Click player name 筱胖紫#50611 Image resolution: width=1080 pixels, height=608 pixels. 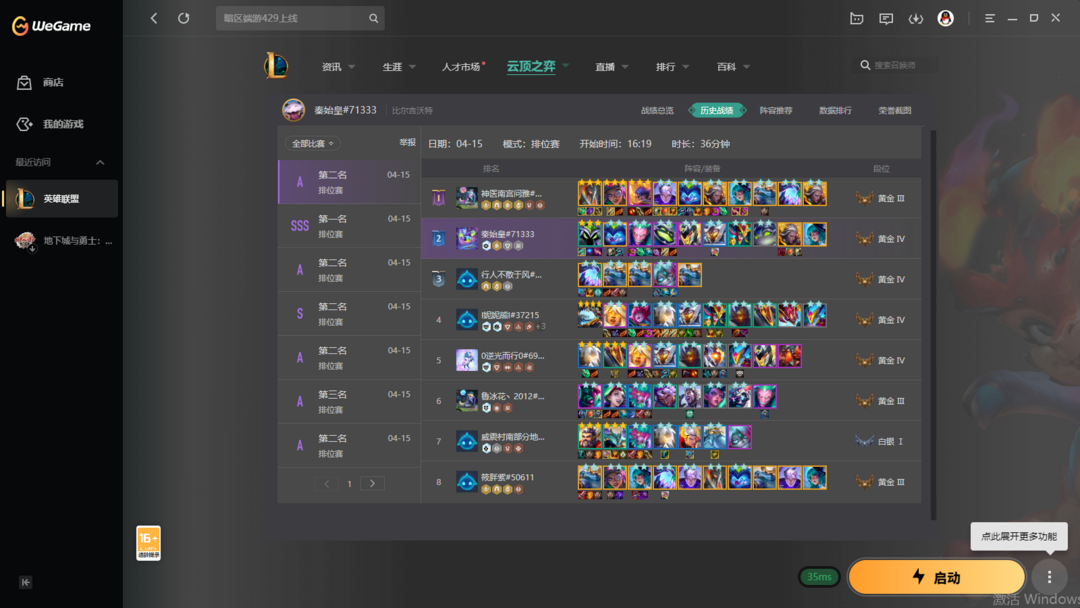pyautogui.click(x=507, y=477)
